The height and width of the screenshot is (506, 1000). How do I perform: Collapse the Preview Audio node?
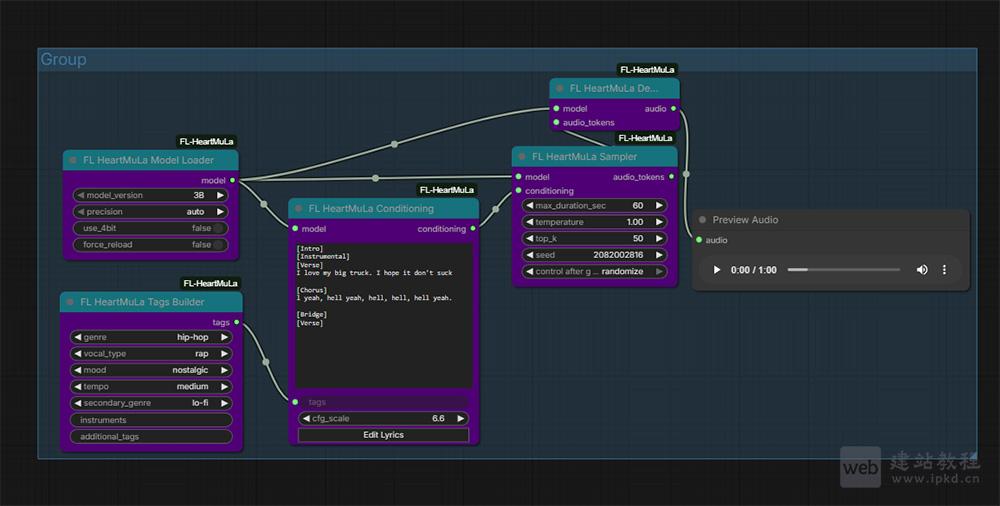pyautogui.click(x=703, y=220)
